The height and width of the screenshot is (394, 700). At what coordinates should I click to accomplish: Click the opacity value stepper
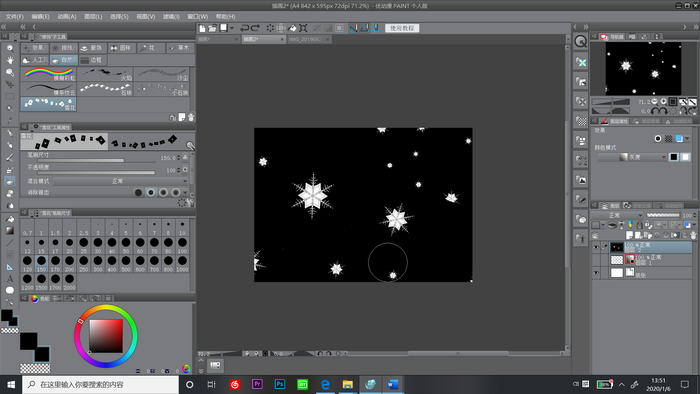coord(179,170)
